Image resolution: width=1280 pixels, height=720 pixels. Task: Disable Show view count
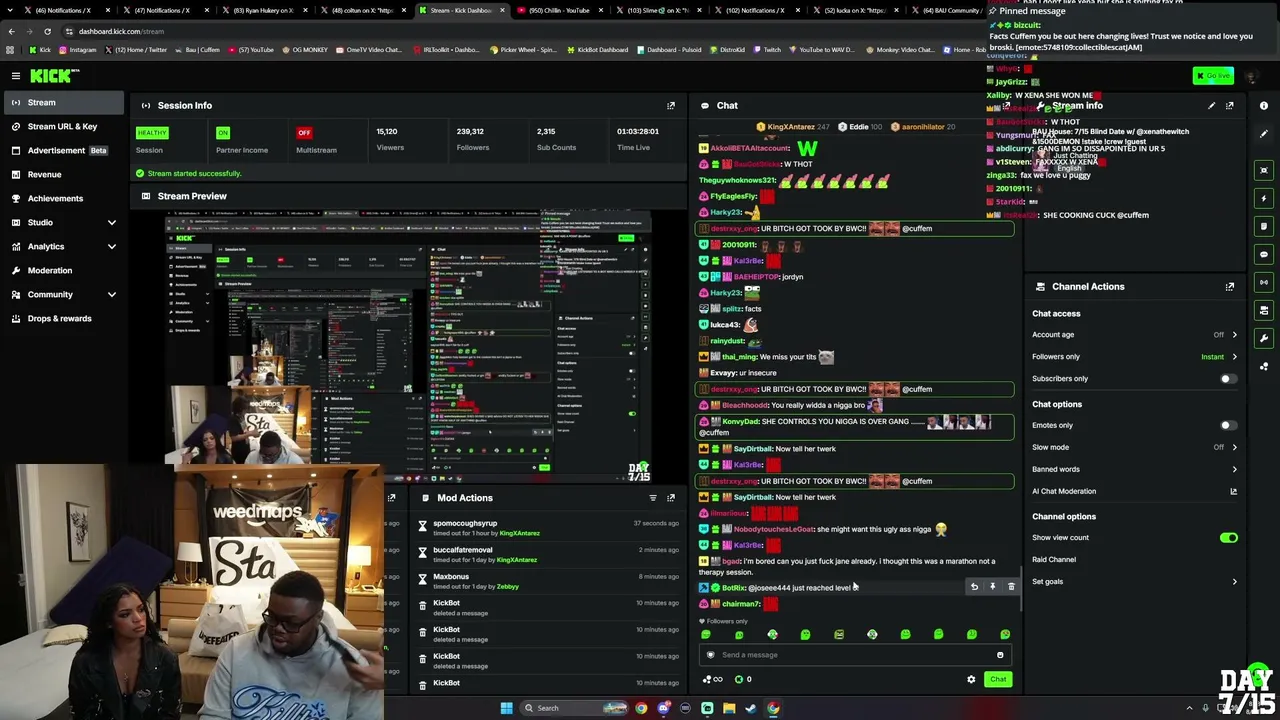pyautogui.click(x=1229, y=538)
